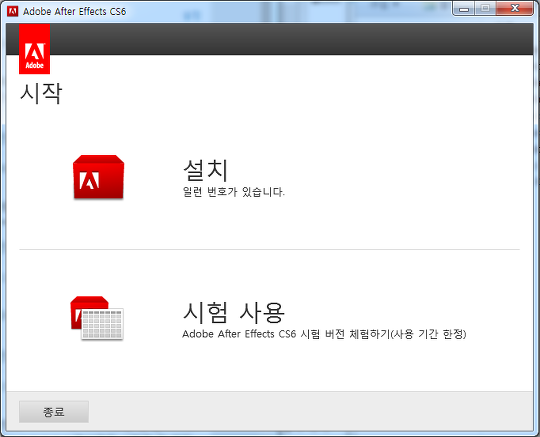Image resolution: width=540 pixels, height=437 pixels.
Task: Click the After Effects title bar icon
Action: click(12, 11)
